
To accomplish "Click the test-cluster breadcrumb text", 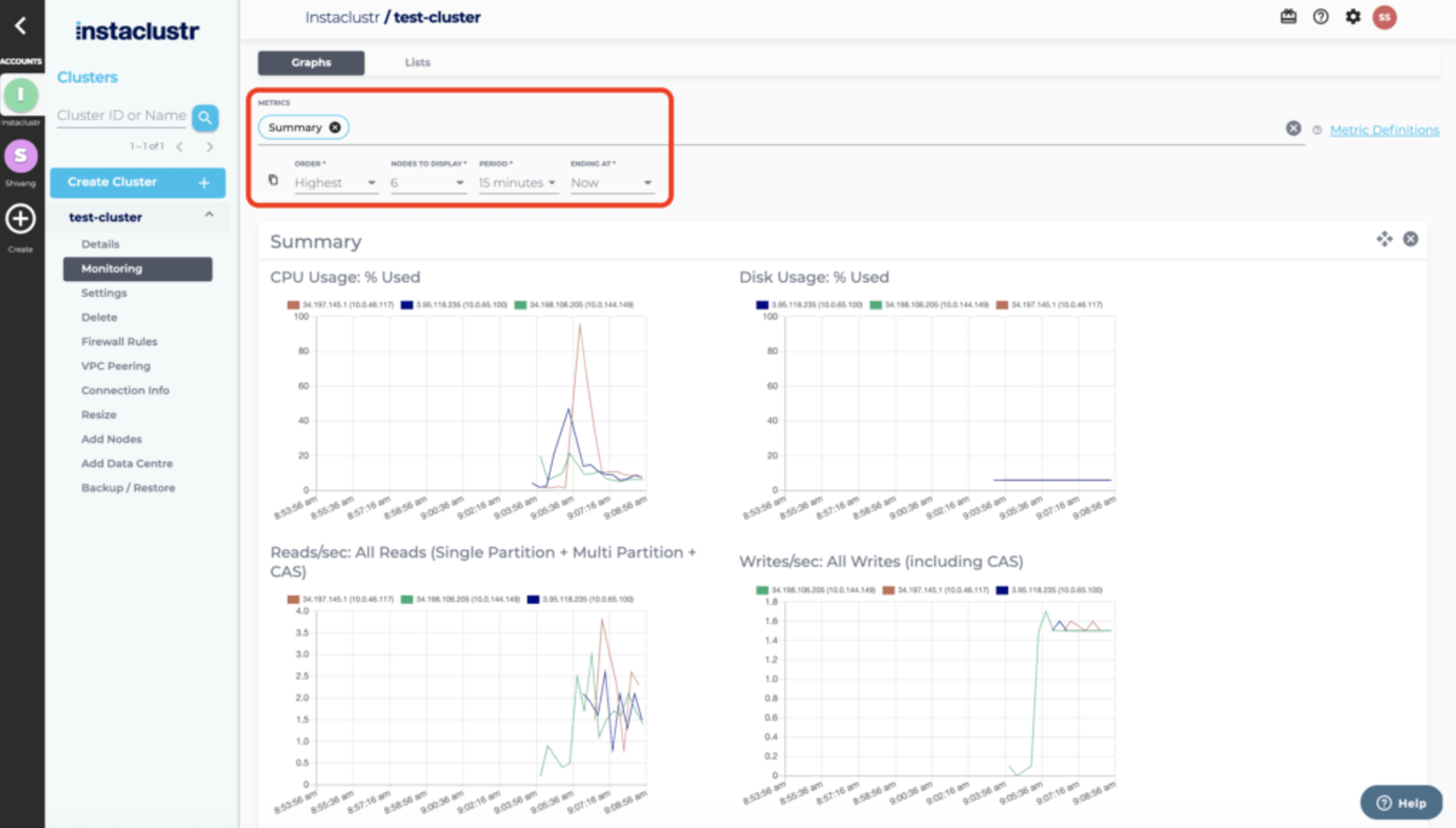I will click(x=437, y=17).
